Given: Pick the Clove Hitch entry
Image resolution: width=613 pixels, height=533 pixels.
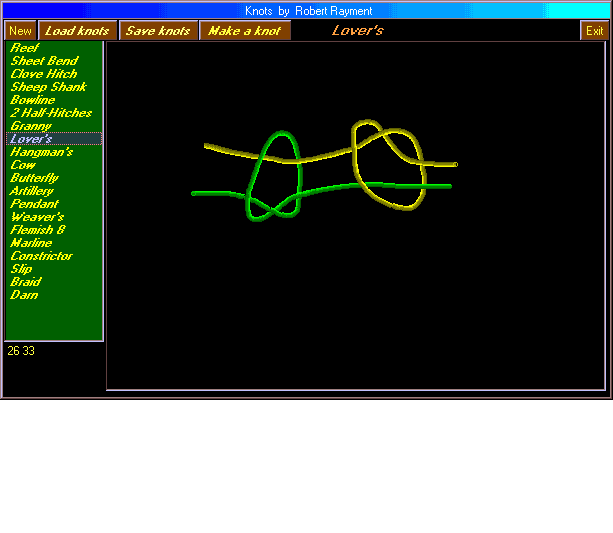Looking at the screenshot, I should point(43,74).
